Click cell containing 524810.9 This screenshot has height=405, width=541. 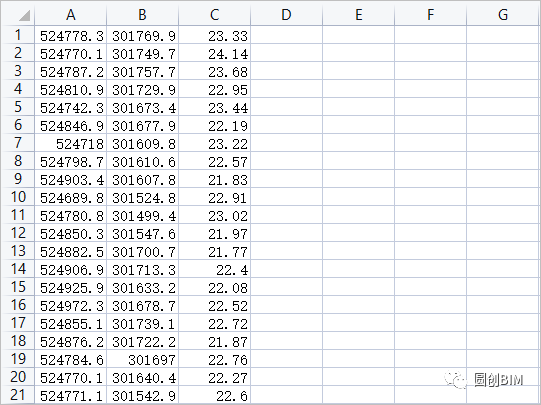71,89
